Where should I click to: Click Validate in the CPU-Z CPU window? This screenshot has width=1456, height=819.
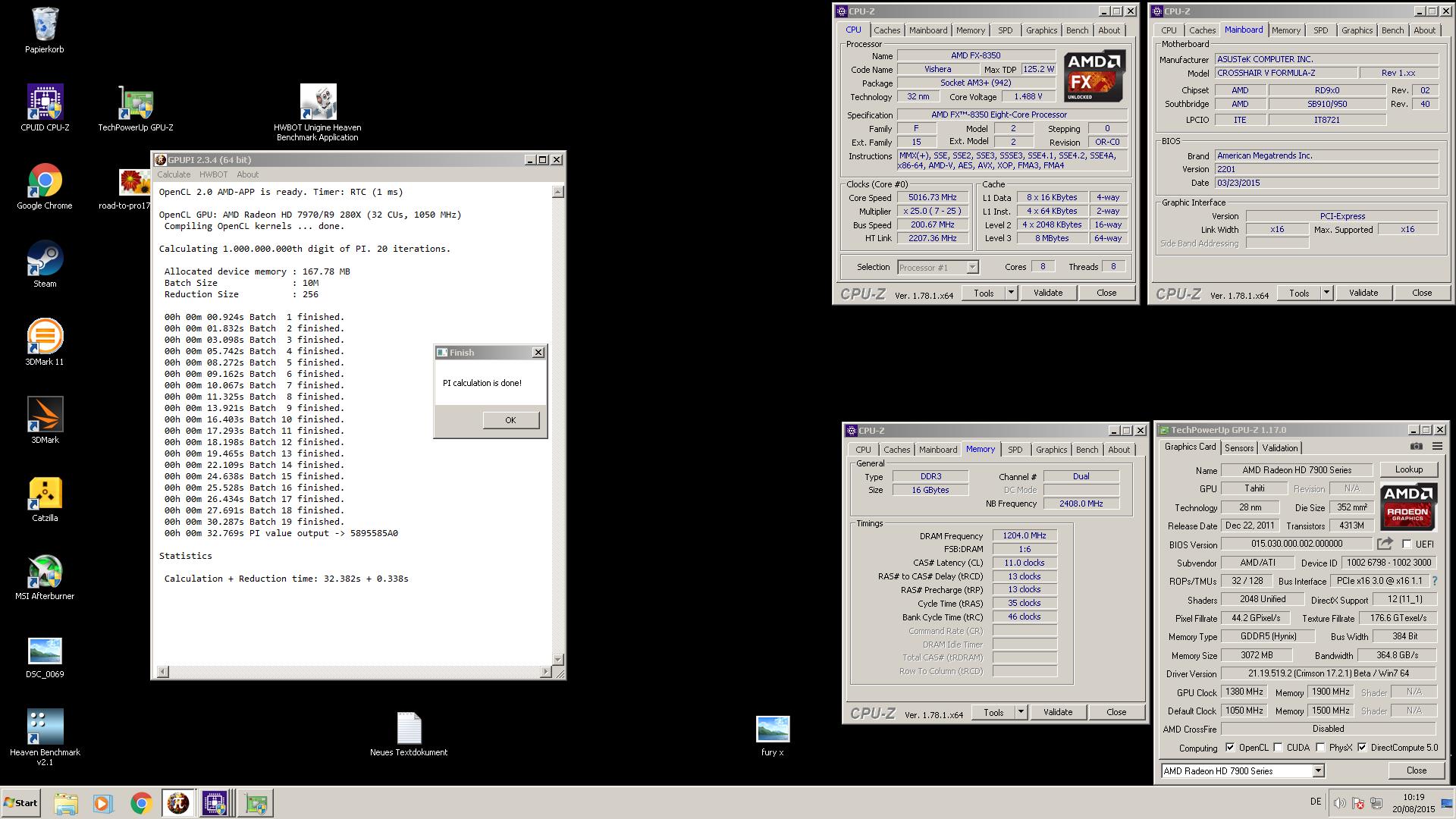coord(1048,293)
